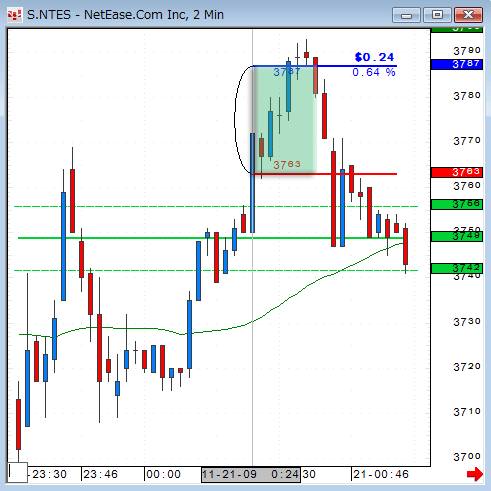Click the 3720 price axis label
The image size is (491, 491).
tap(467, 367)
